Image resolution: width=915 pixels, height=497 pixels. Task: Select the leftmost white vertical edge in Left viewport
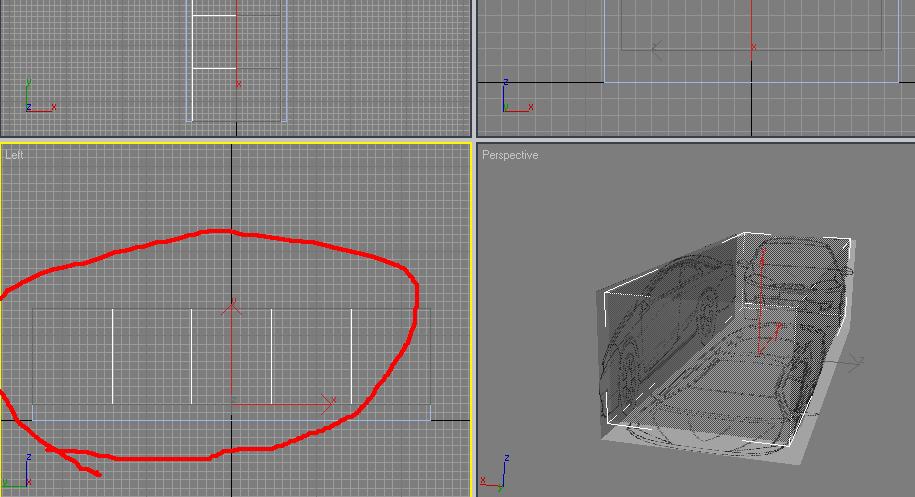point(112,355)
